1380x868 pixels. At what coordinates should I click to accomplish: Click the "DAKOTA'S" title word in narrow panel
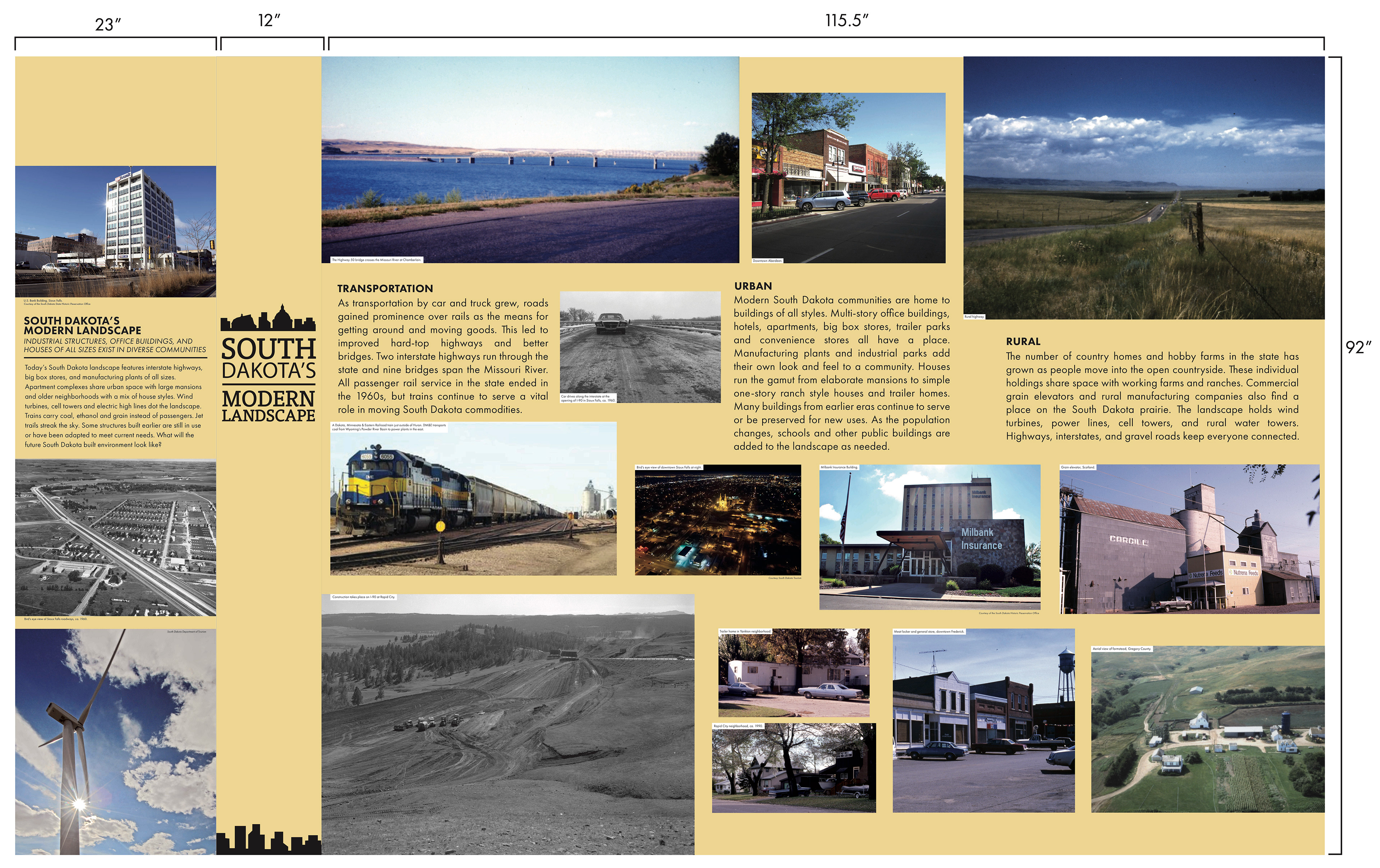tap(268, 371)
